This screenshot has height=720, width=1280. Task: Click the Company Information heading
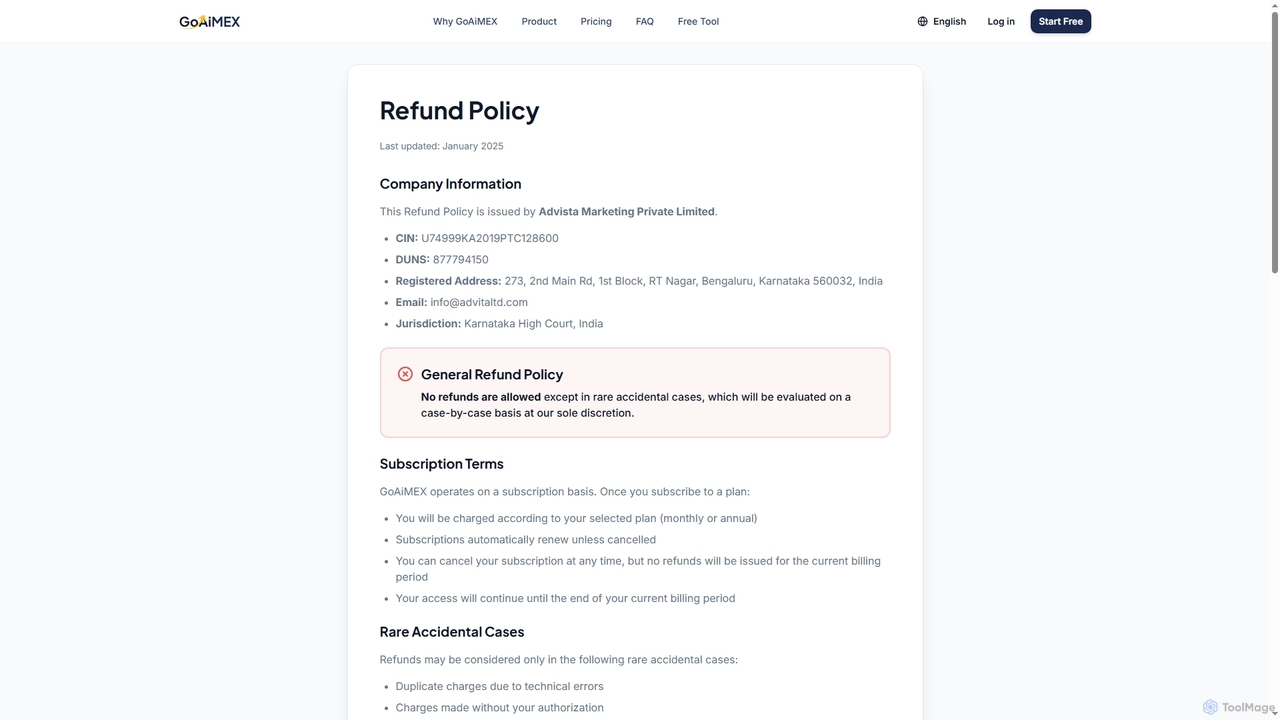[x=450, y=184]
